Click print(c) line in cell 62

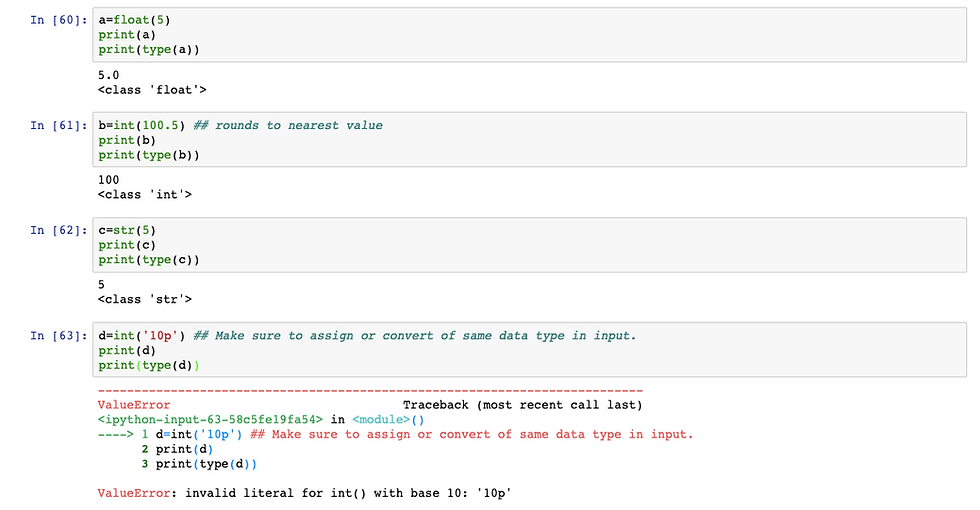(x=127, y=246)
